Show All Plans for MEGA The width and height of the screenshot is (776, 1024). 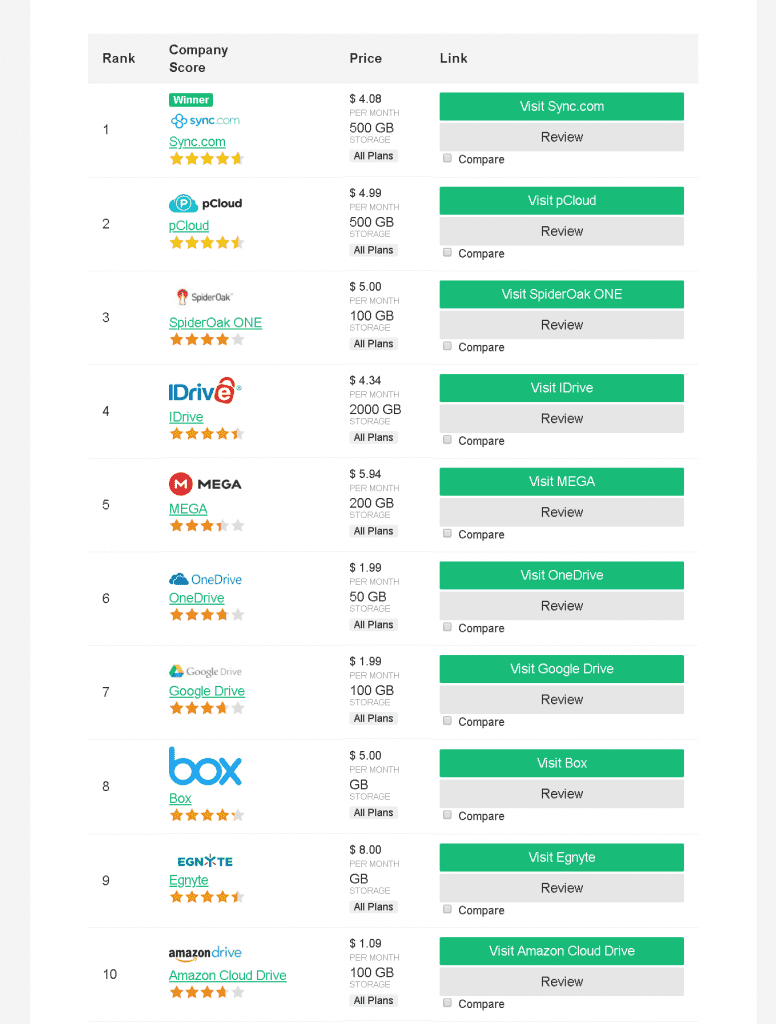click(x=373, y=531)
